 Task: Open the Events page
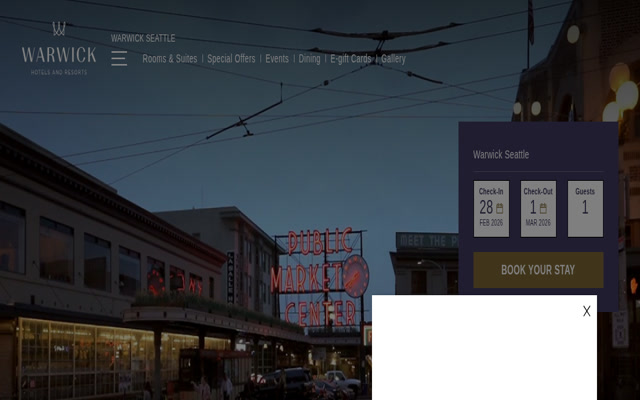[277, 59]
